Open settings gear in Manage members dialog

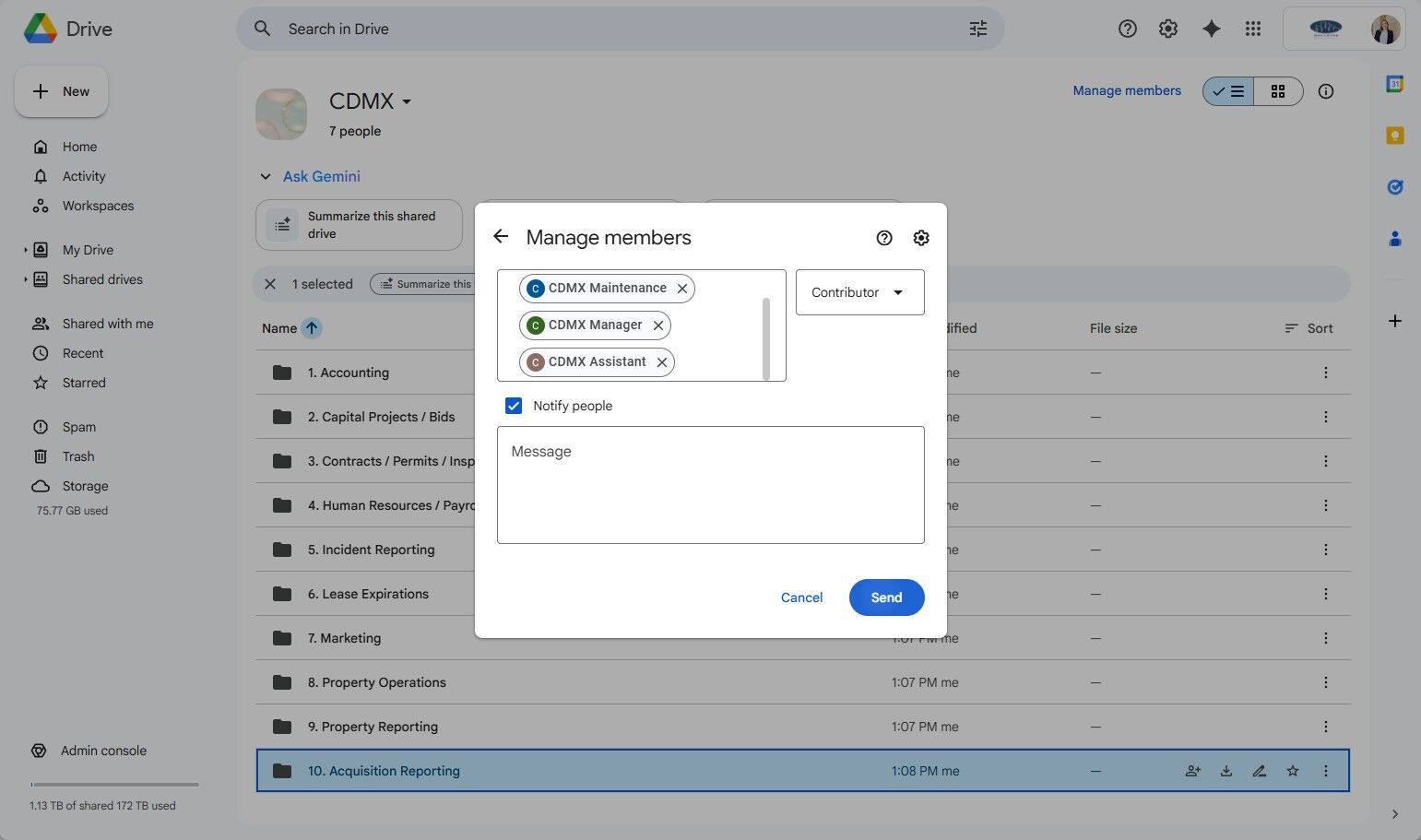click(x=921, y=238)
